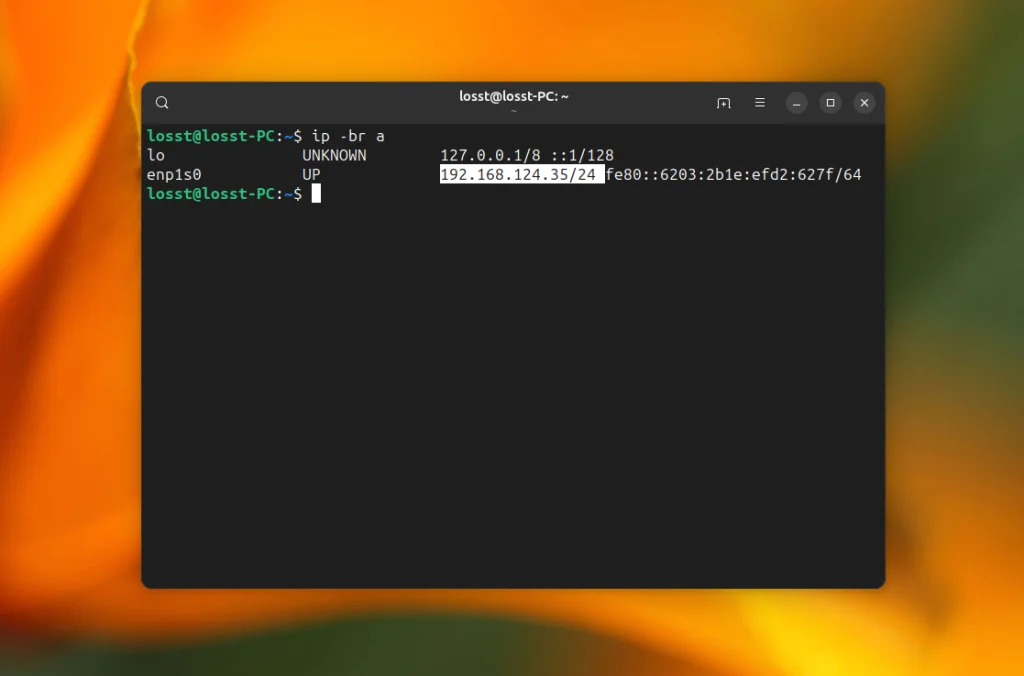Select the enp1s0 interface name
This screenshot has width=1024, height=676.
tap(175, 174)
